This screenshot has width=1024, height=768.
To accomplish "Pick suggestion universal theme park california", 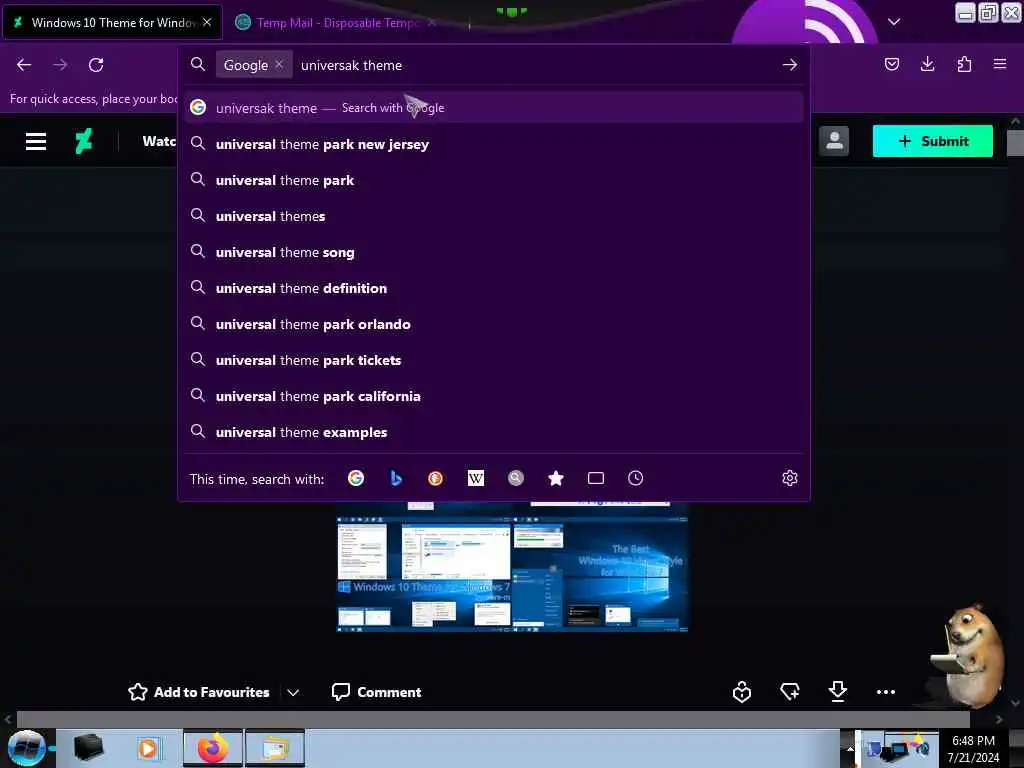I will click(493, 396).
